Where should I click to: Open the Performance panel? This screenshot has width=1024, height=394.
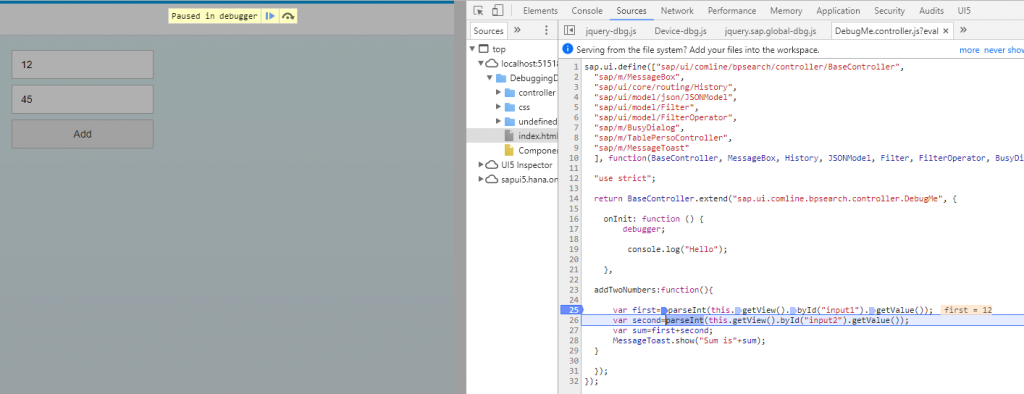click(x=731, y=10)
